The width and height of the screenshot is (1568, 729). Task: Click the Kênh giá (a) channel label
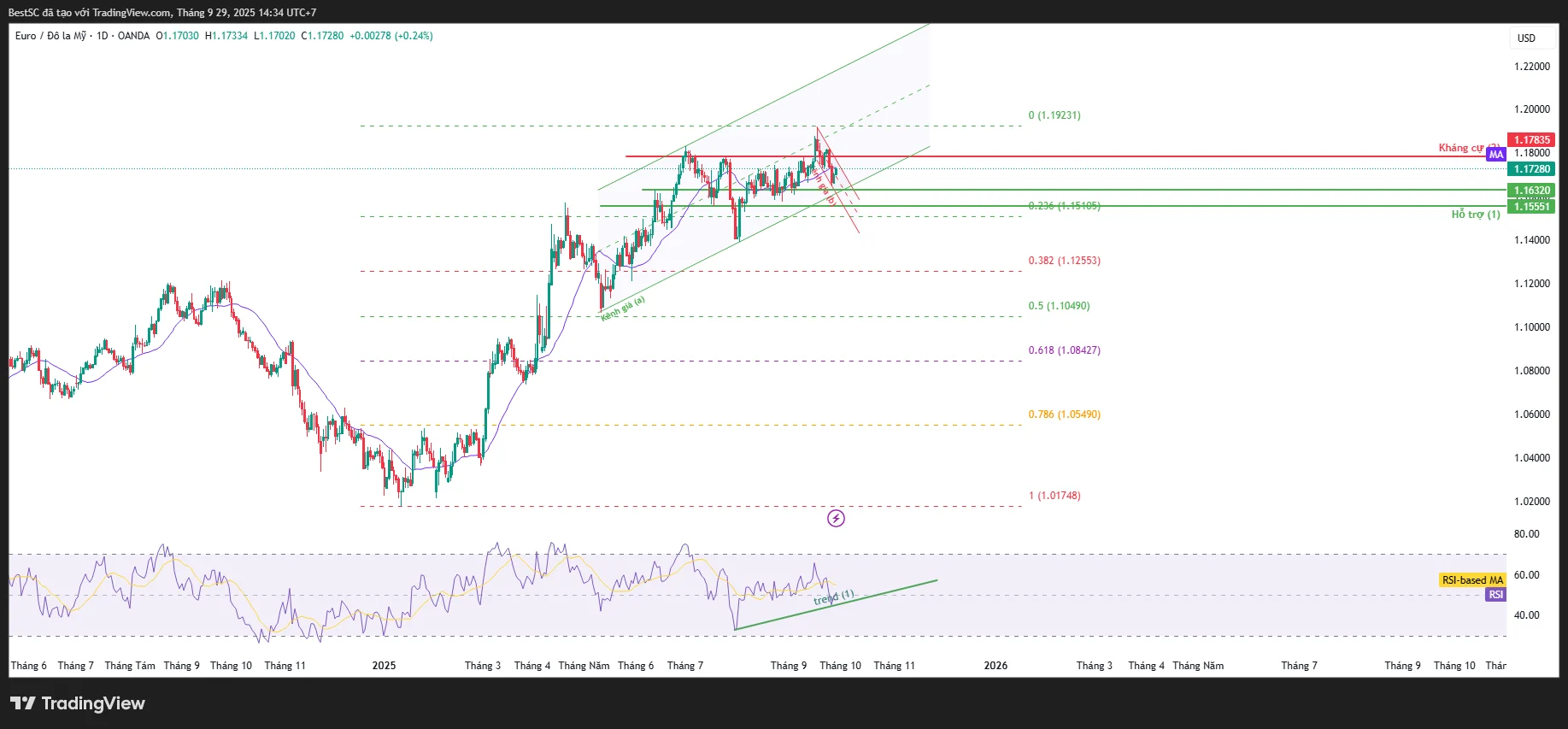coord(623,309)
